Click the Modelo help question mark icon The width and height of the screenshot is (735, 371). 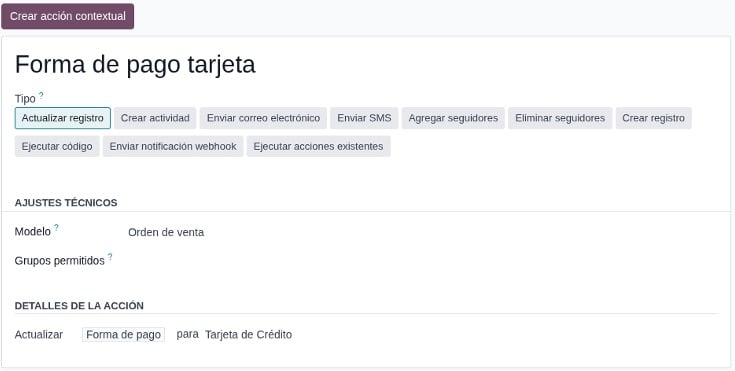56,227
